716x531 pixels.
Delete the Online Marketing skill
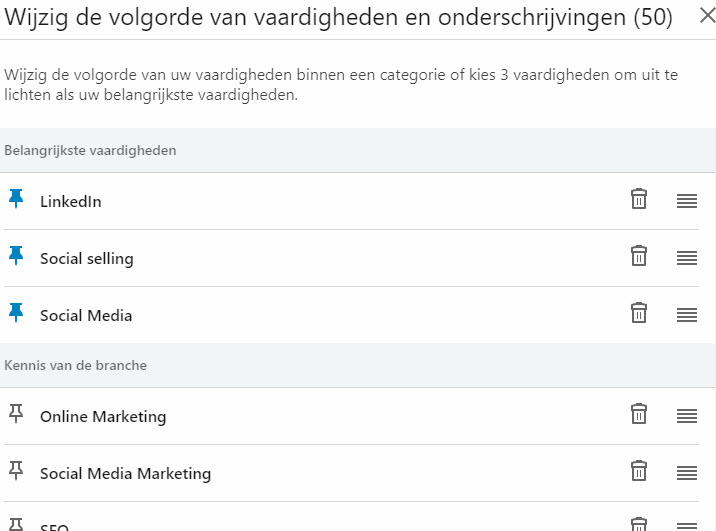coord(638,414)
